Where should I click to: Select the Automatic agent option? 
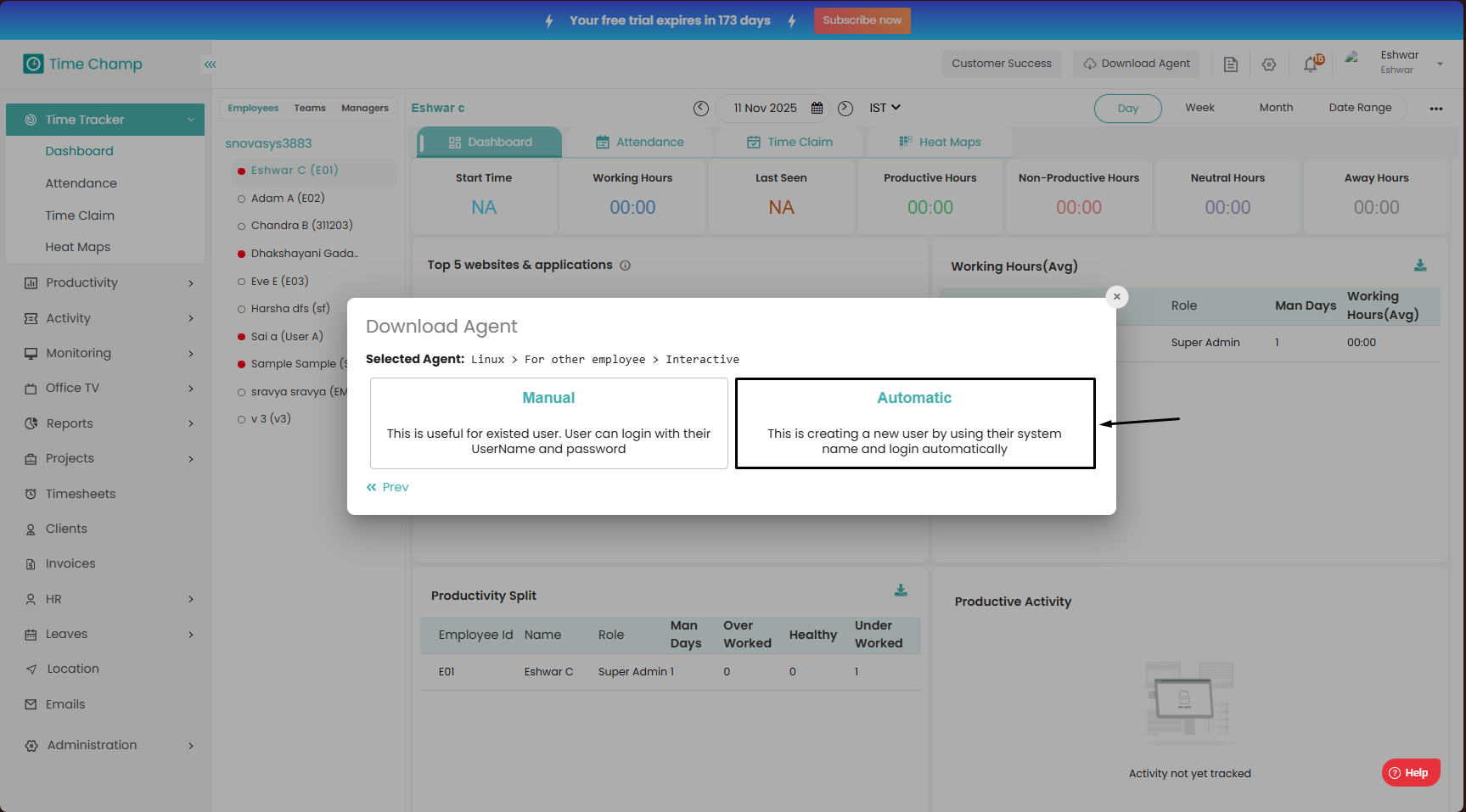click(x=915, y=423)
